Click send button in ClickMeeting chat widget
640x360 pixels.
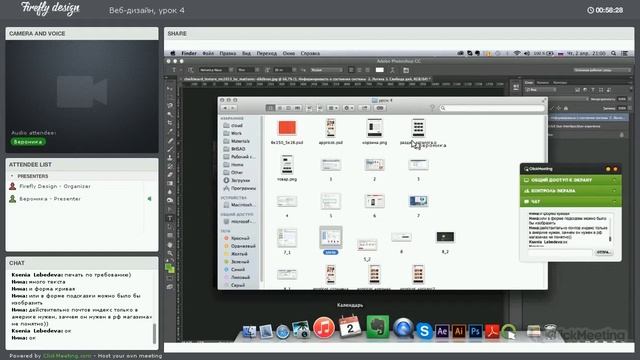coord(603,252)
